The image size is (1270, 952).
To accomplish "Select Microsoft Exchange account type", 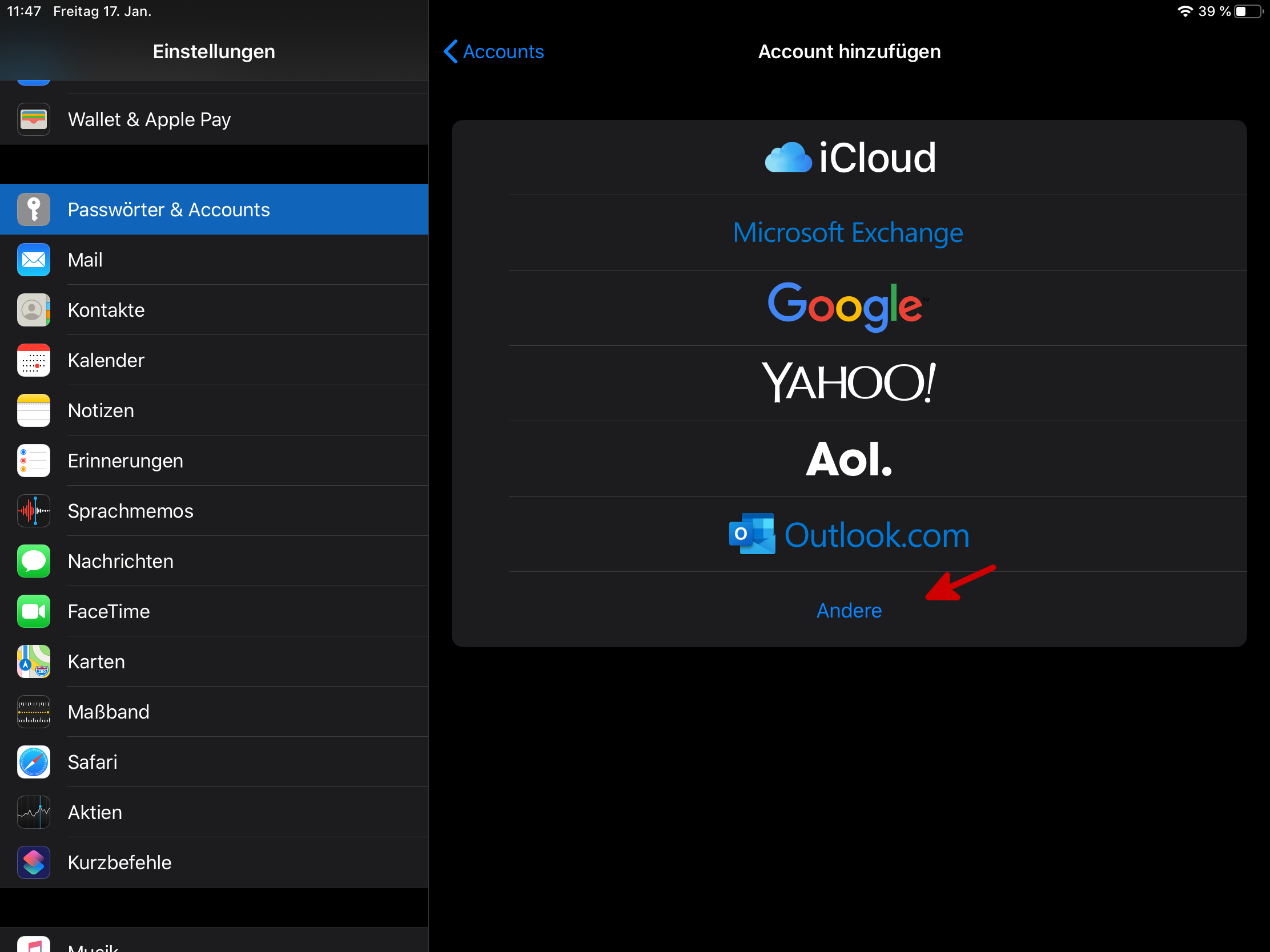I will click(847, 232).
